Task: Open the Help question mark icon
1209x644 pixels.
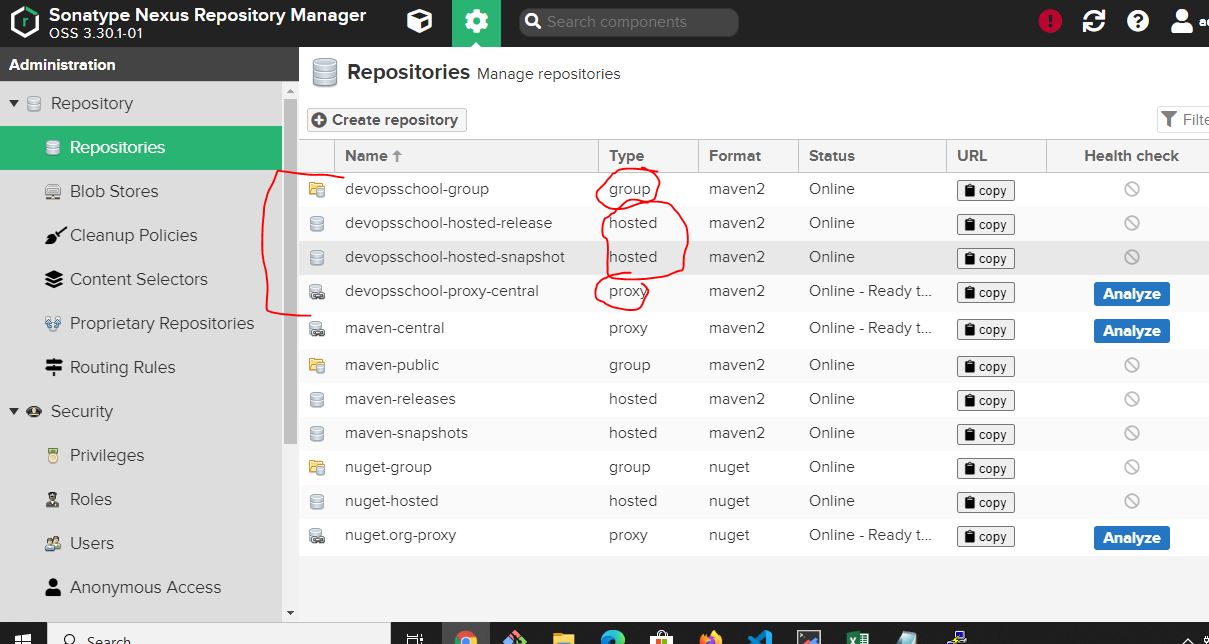Action: [1138, 21]
